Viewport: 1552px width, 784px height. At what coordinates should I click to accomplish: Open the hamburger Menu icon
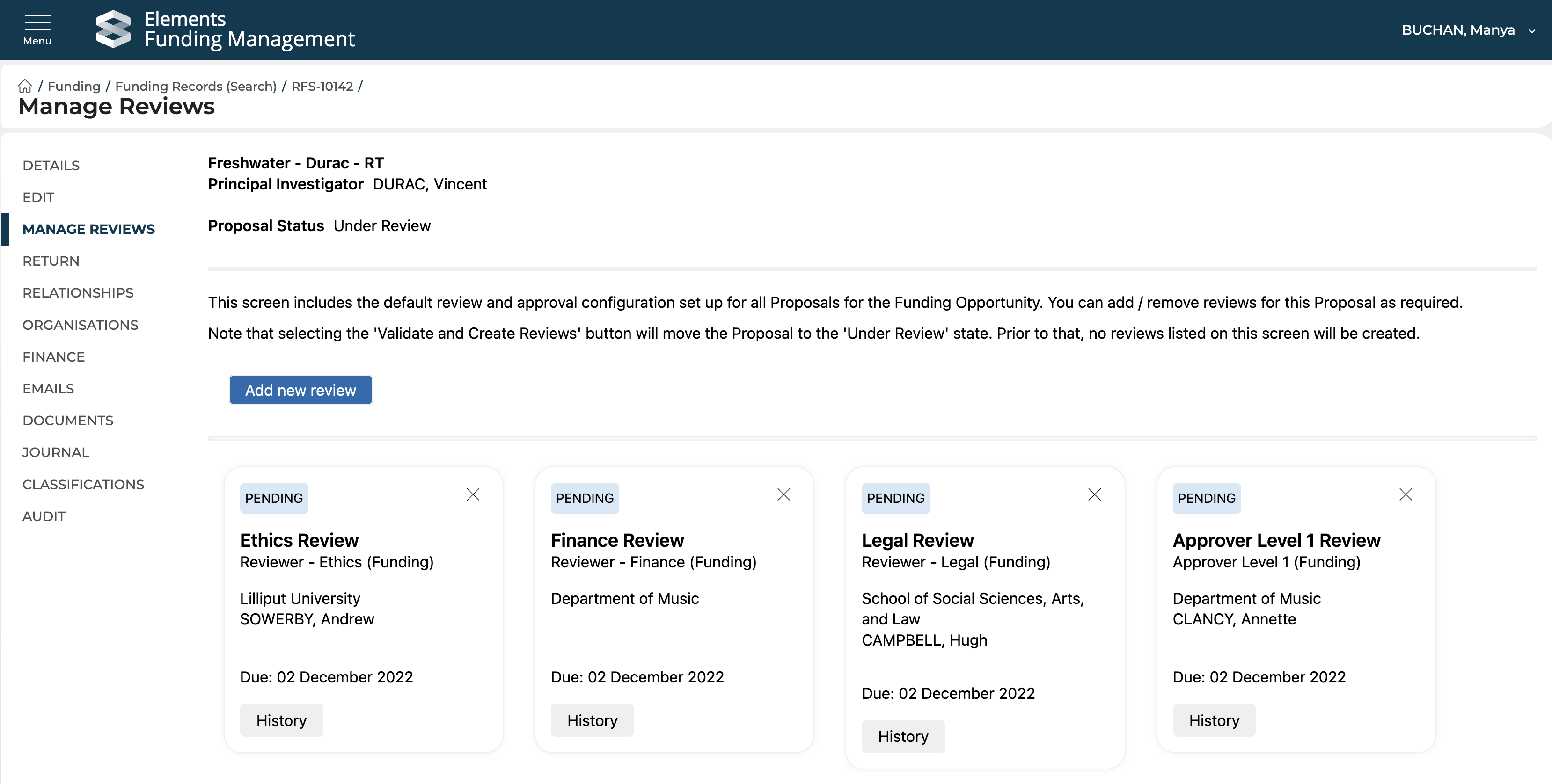[x=37, y=29]
